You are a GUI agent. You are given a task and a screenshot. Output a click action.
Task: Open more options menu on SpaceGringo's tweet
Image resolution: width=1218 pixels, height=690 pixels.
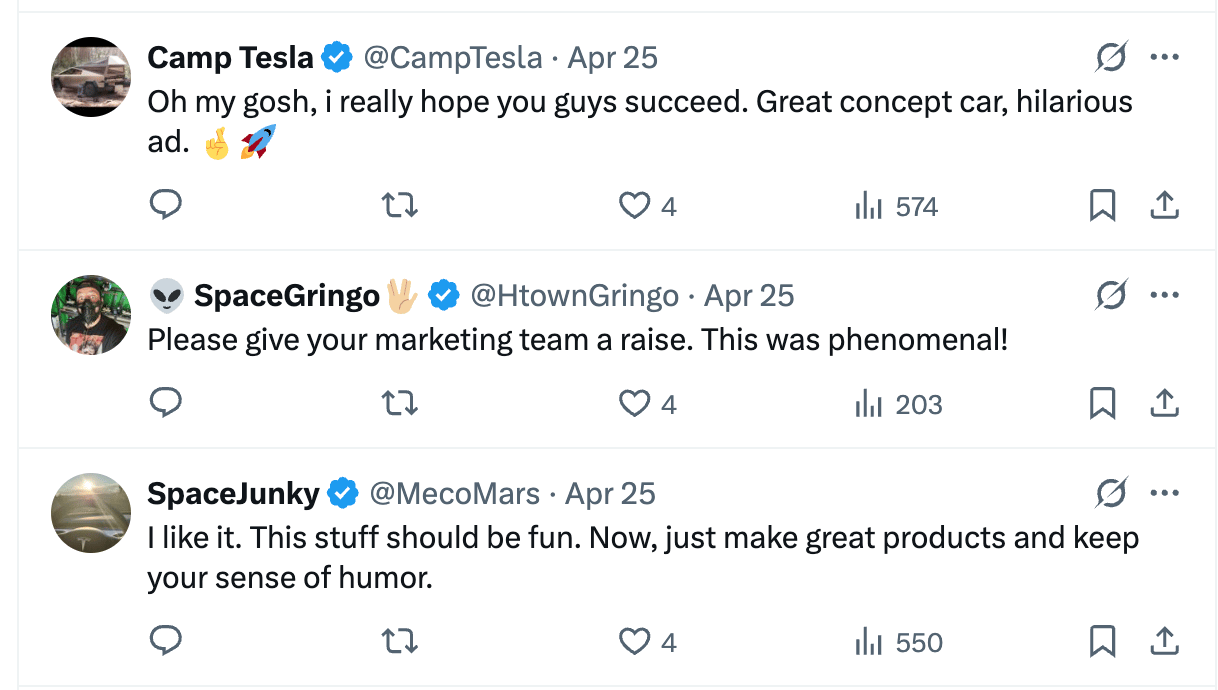1165,295
